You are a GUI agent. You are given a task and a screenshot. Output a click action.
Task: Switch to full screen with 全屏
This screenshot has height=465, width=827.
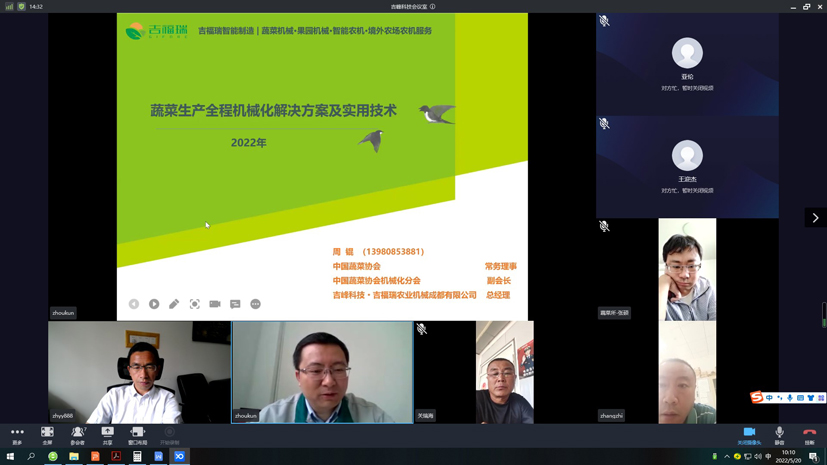(47, 435)
